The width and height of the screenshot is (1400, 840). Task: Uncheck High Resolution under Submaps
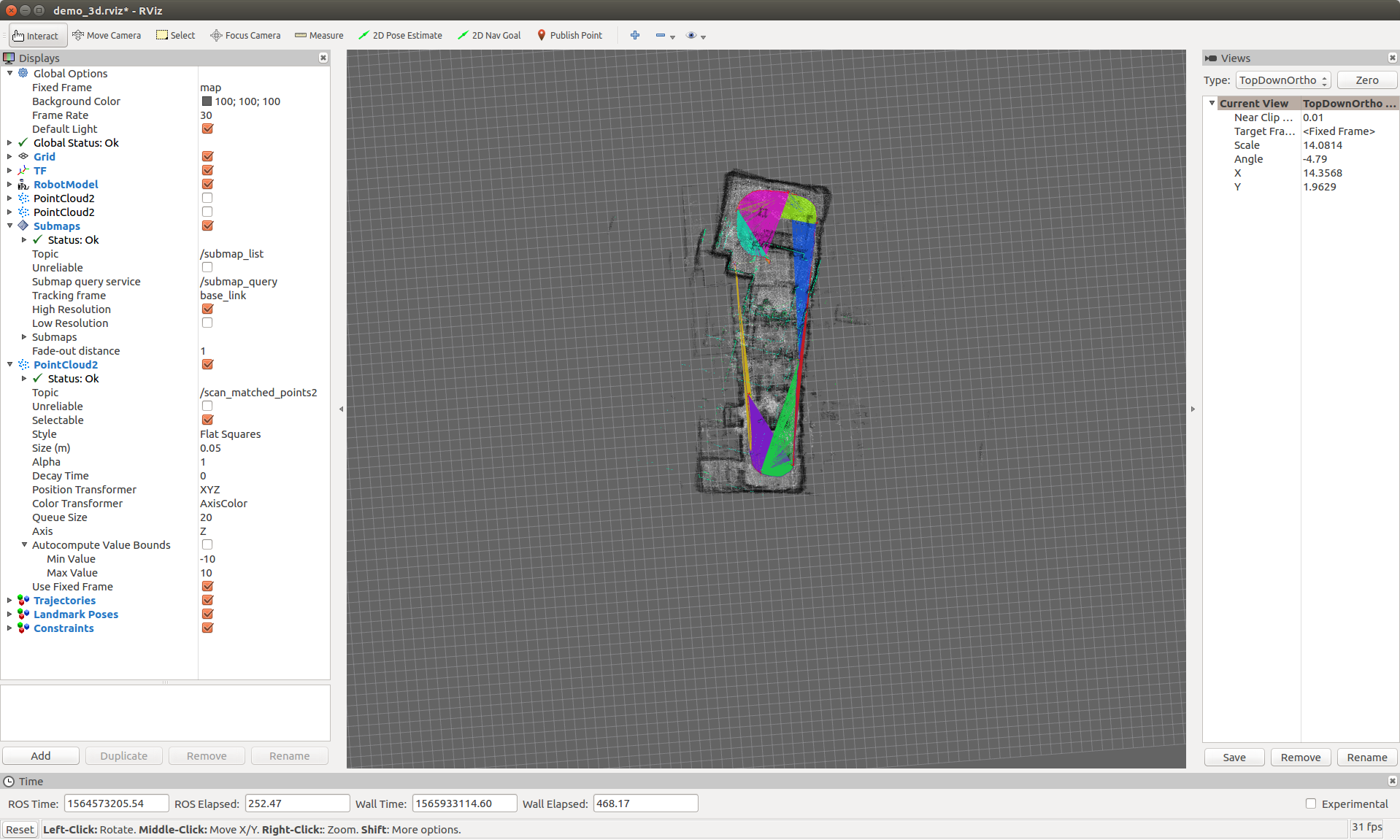pos(207,309)
